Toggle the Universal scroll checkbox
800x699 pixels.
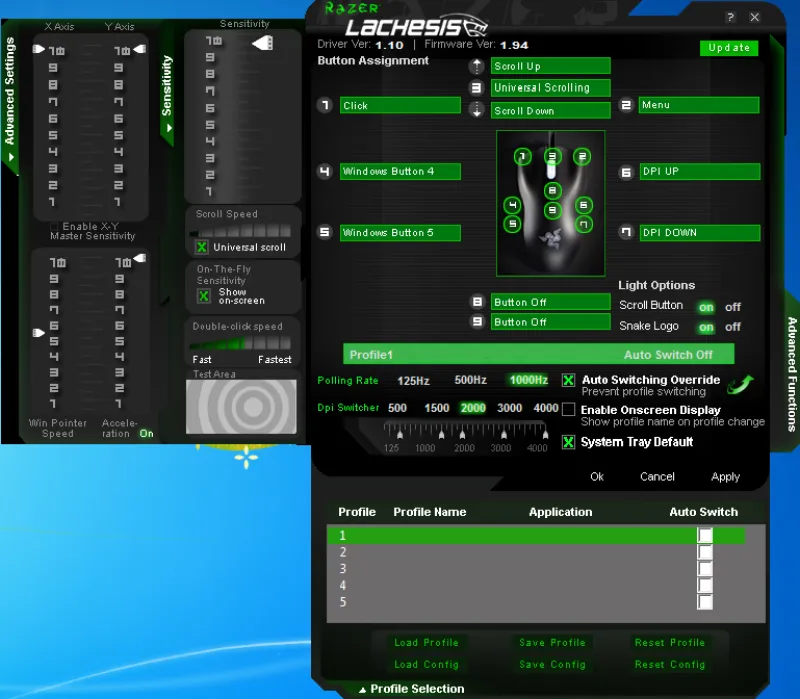pos(202,247)
